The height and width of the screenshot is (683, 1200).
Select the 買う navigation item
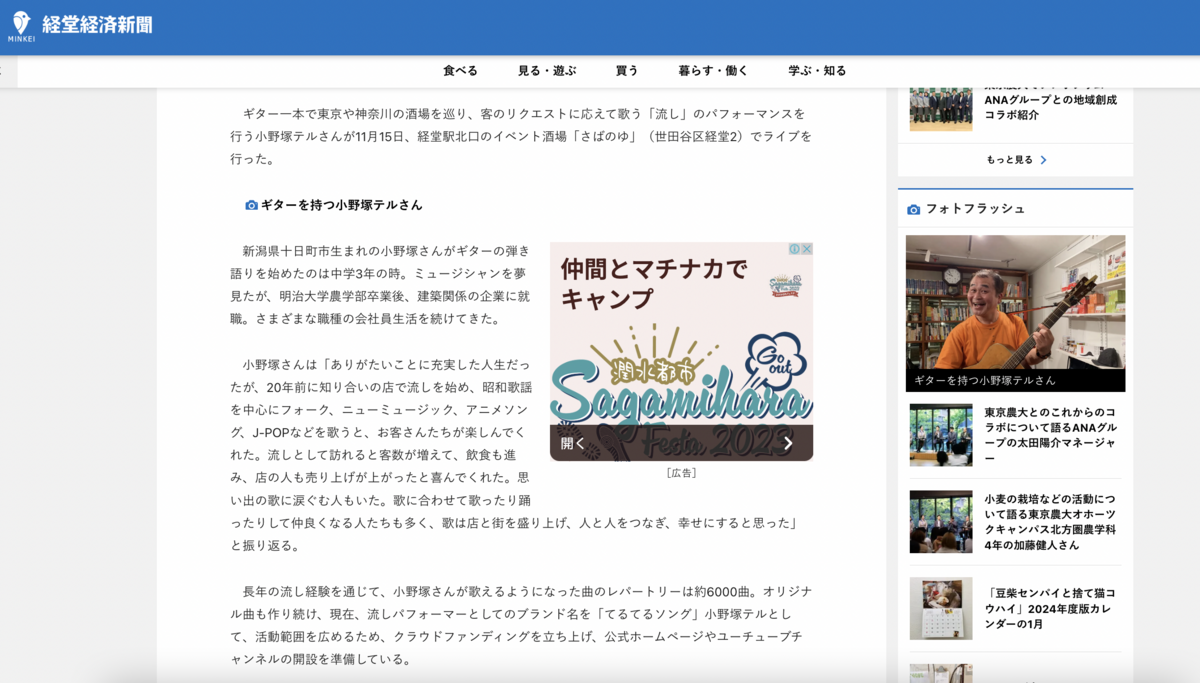pos(626,70)
